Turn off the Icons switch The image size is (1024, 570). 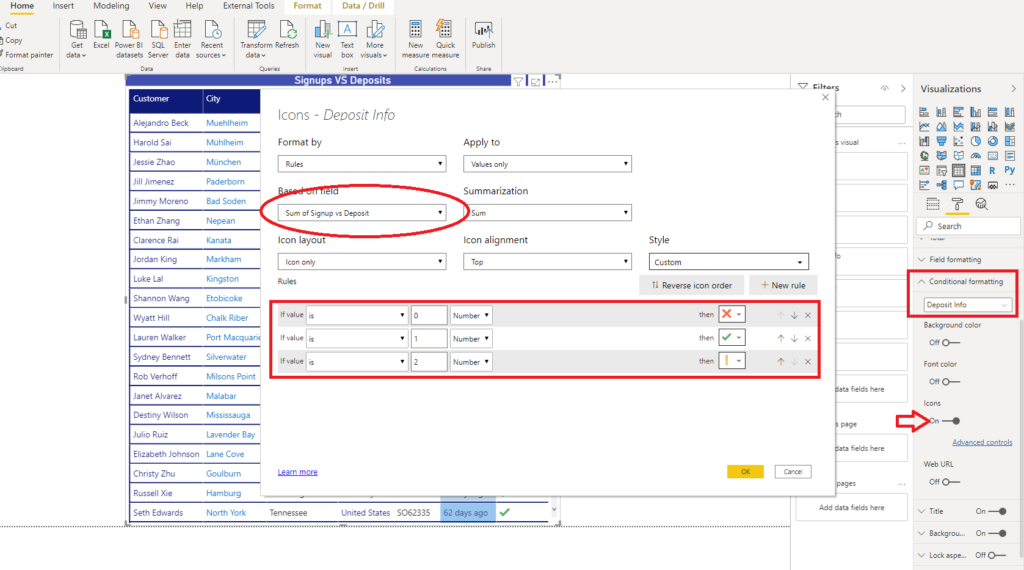coord(951,421)
